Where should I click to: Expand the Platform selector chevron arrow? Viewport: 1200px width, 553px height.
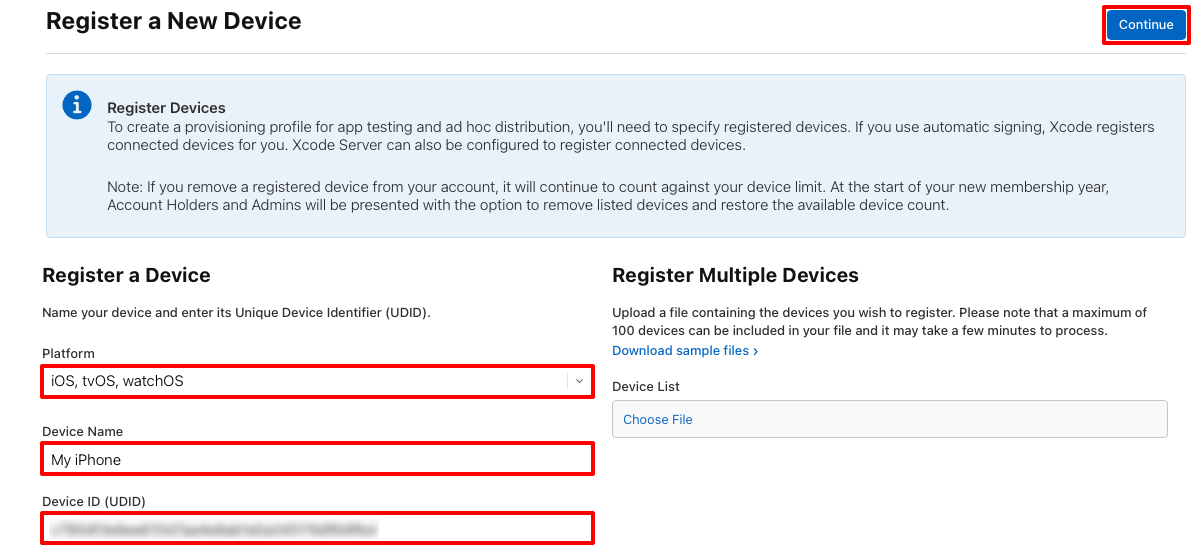tap(579, 381)
